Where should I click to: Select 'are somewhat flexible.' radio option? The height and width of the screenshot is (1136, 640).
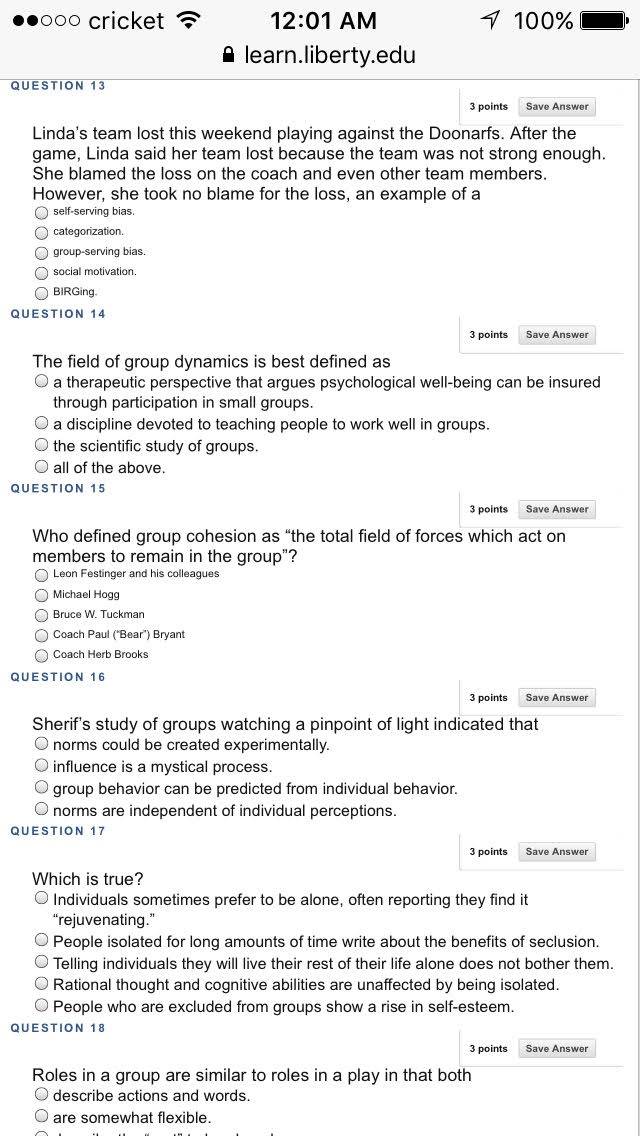point(41,1116)
